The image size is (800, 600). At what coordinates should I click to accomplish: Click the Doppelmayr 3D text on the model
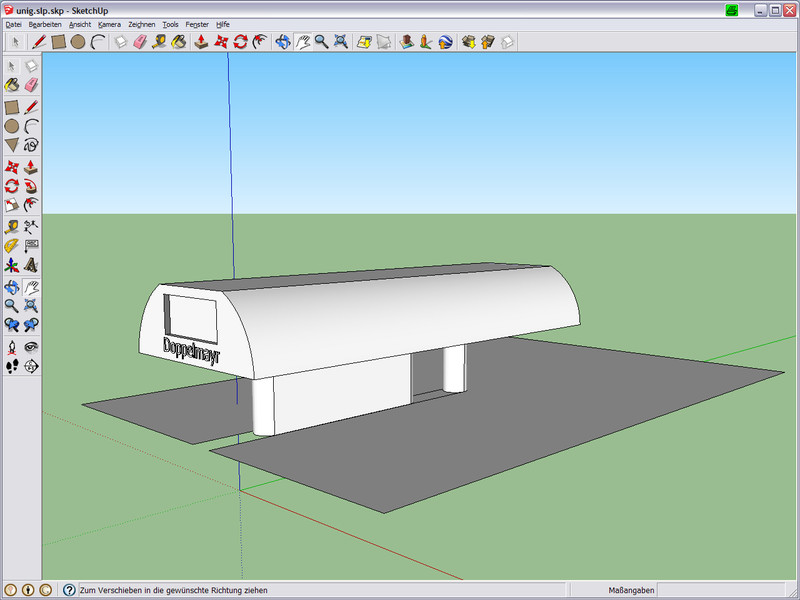tap(191, 351)
